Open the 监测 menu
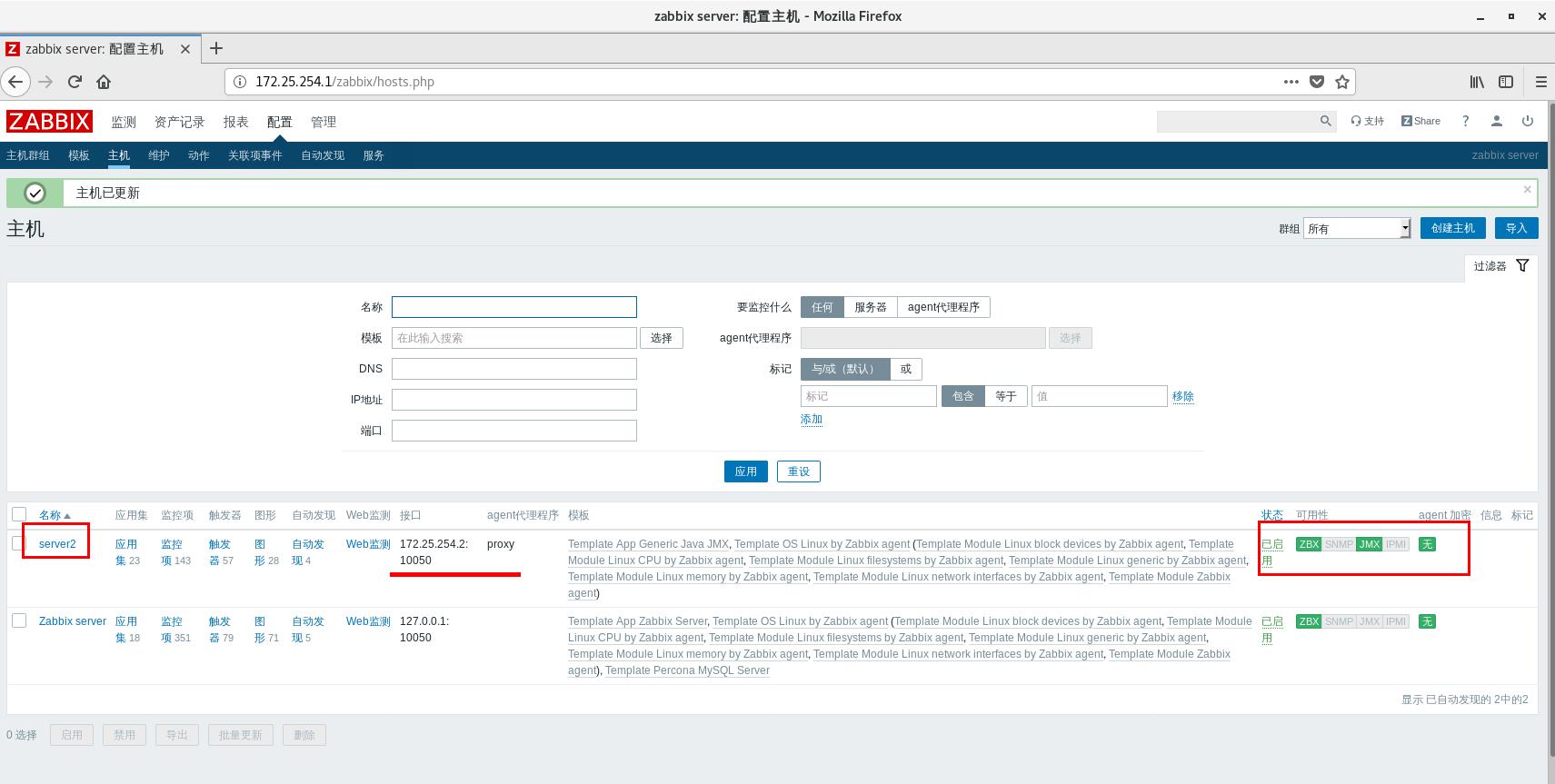1555x784 pixels. (x=124, y=122)
